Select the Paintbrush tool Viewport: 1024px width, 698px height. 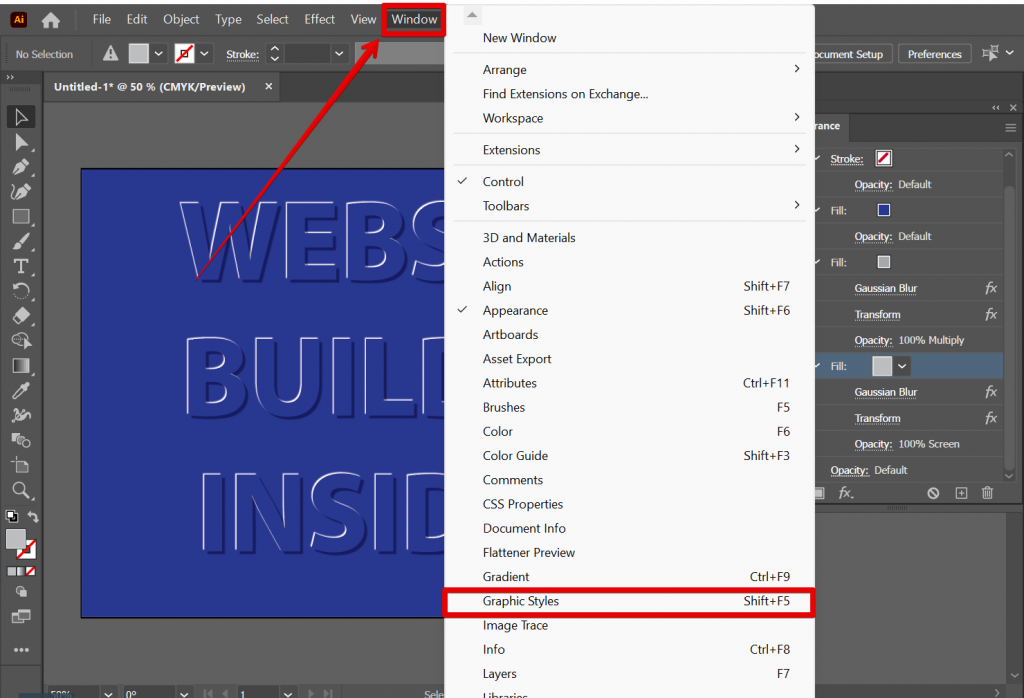(x=22, y=242)
